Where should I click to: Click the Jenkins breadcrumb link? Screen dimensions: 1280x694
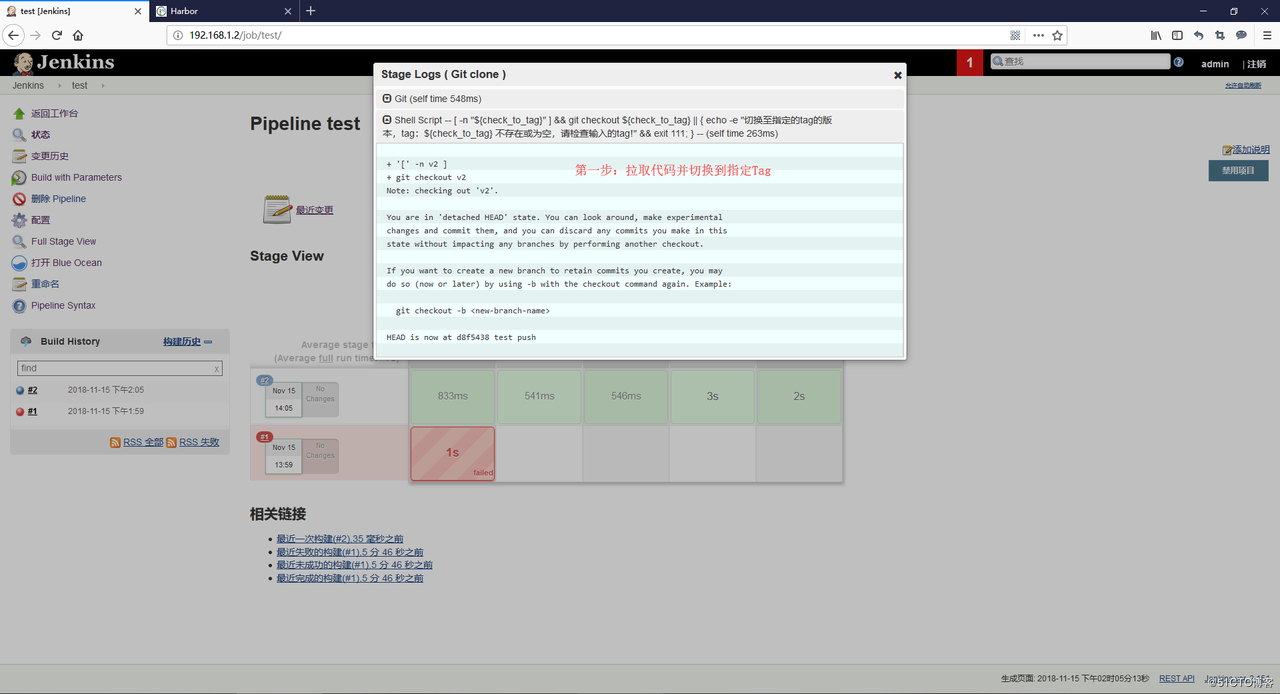click(x=28, y=86)
